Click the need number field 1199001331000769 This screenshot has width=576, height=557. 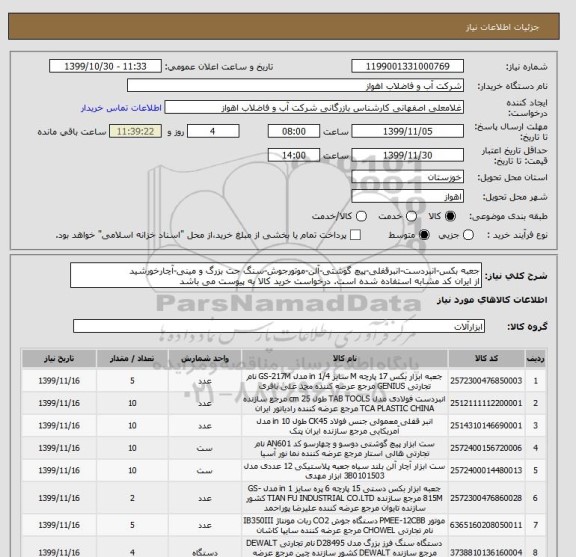pyautogui.click(x=407, y=67)
